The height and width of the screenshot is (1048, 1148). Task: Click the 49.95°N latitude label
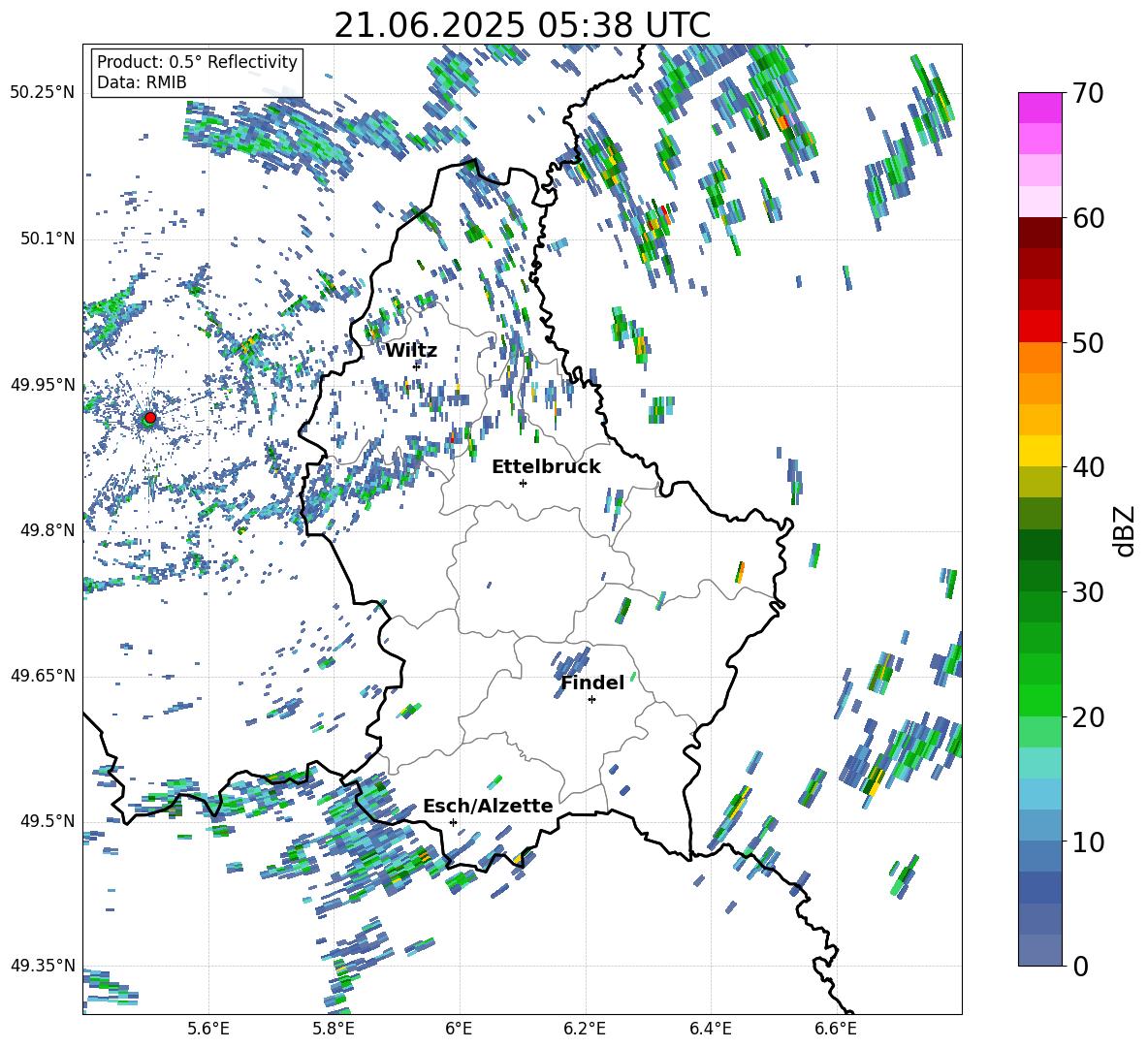43,385
